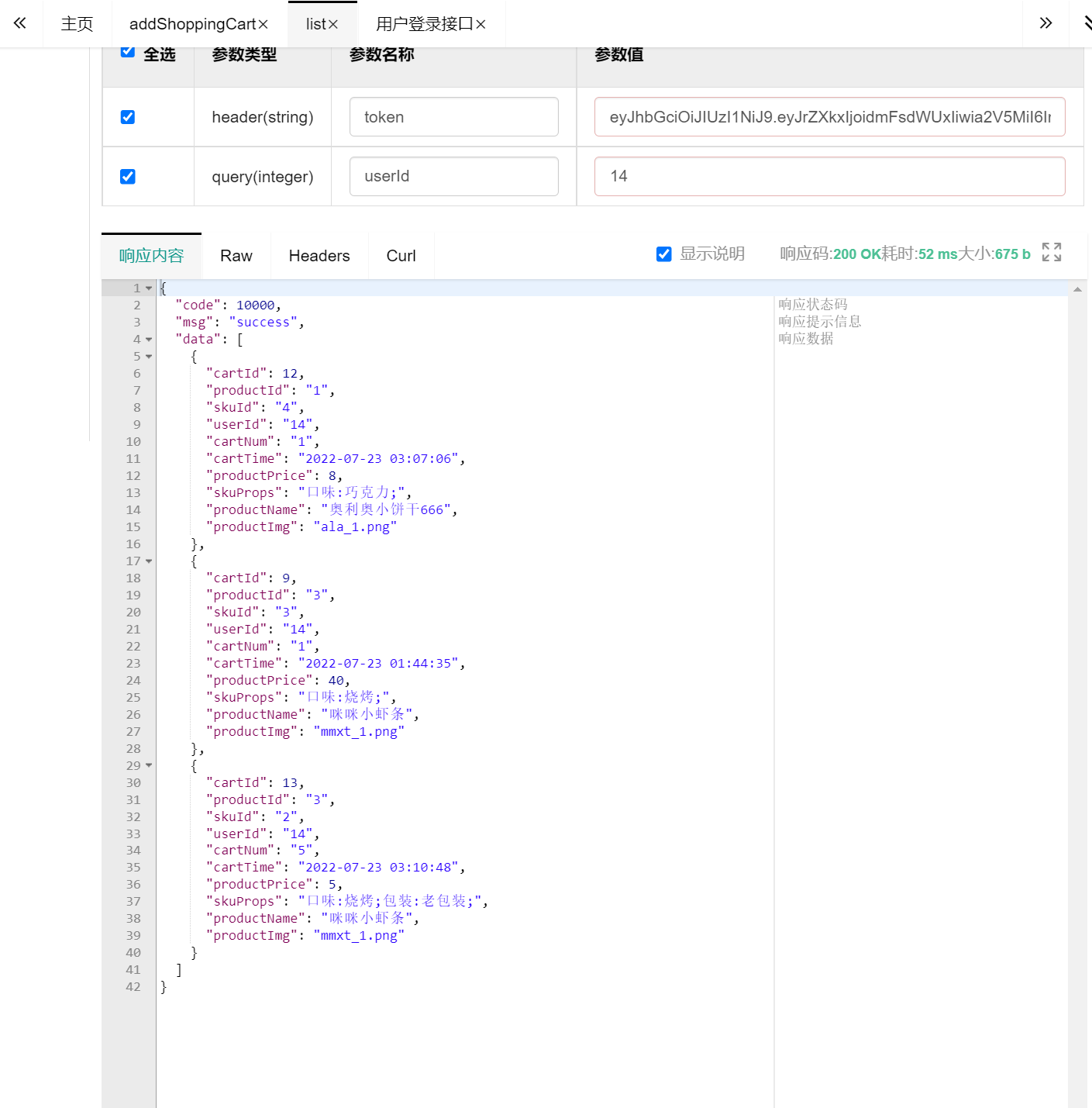Click the 参数名称 column header

pos(382,54)
